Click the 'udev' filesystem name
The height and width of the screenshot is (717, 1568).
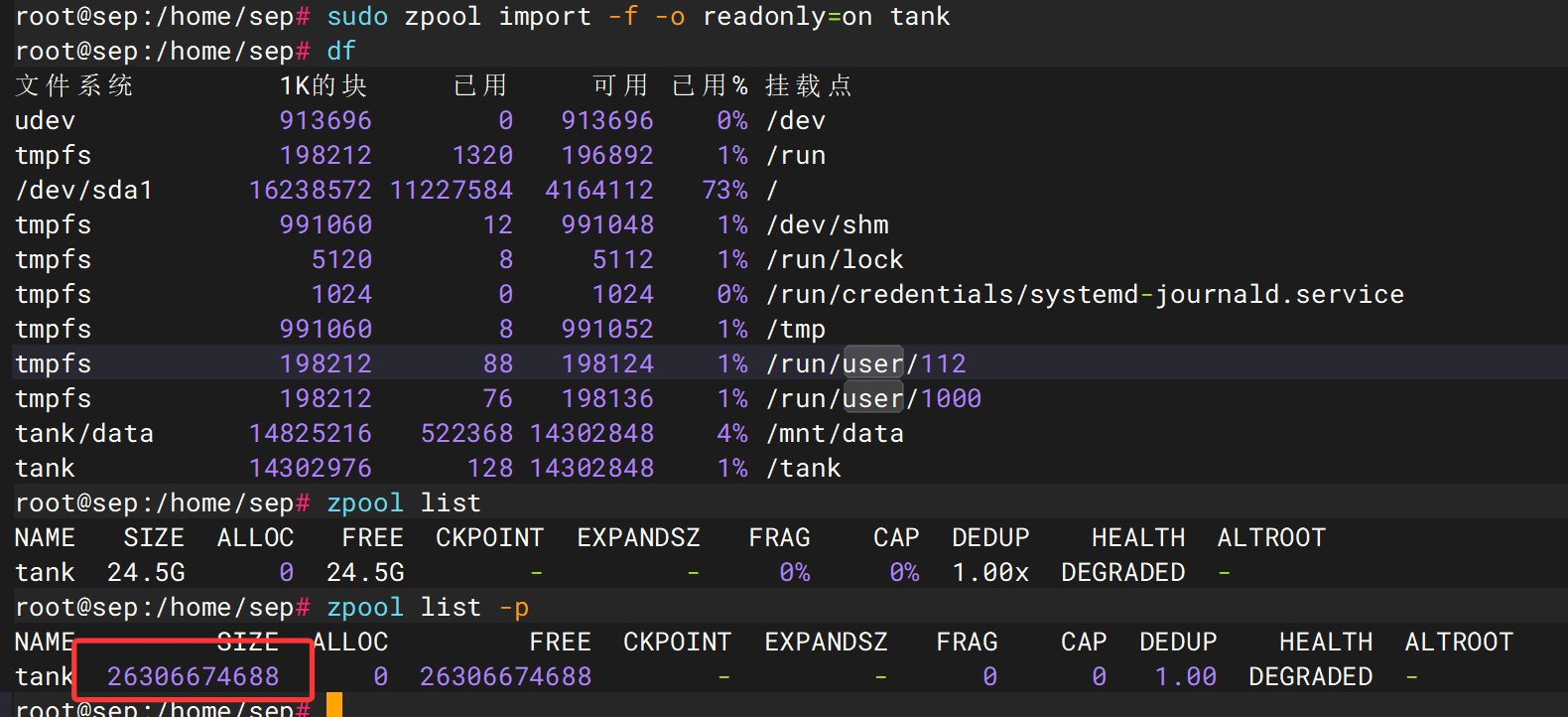tap(45, 121)
